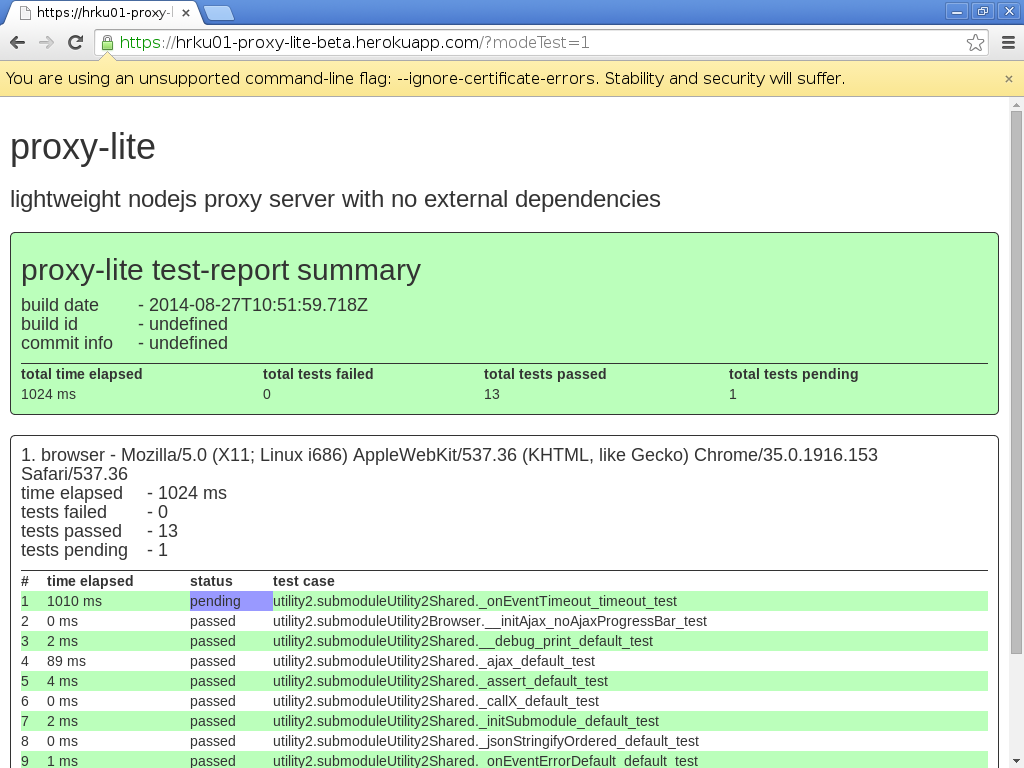This screenshot has width=1024, height=768.
Task: Click the _onEventTimeout_timeout_test test case
Action: point(475,601)
